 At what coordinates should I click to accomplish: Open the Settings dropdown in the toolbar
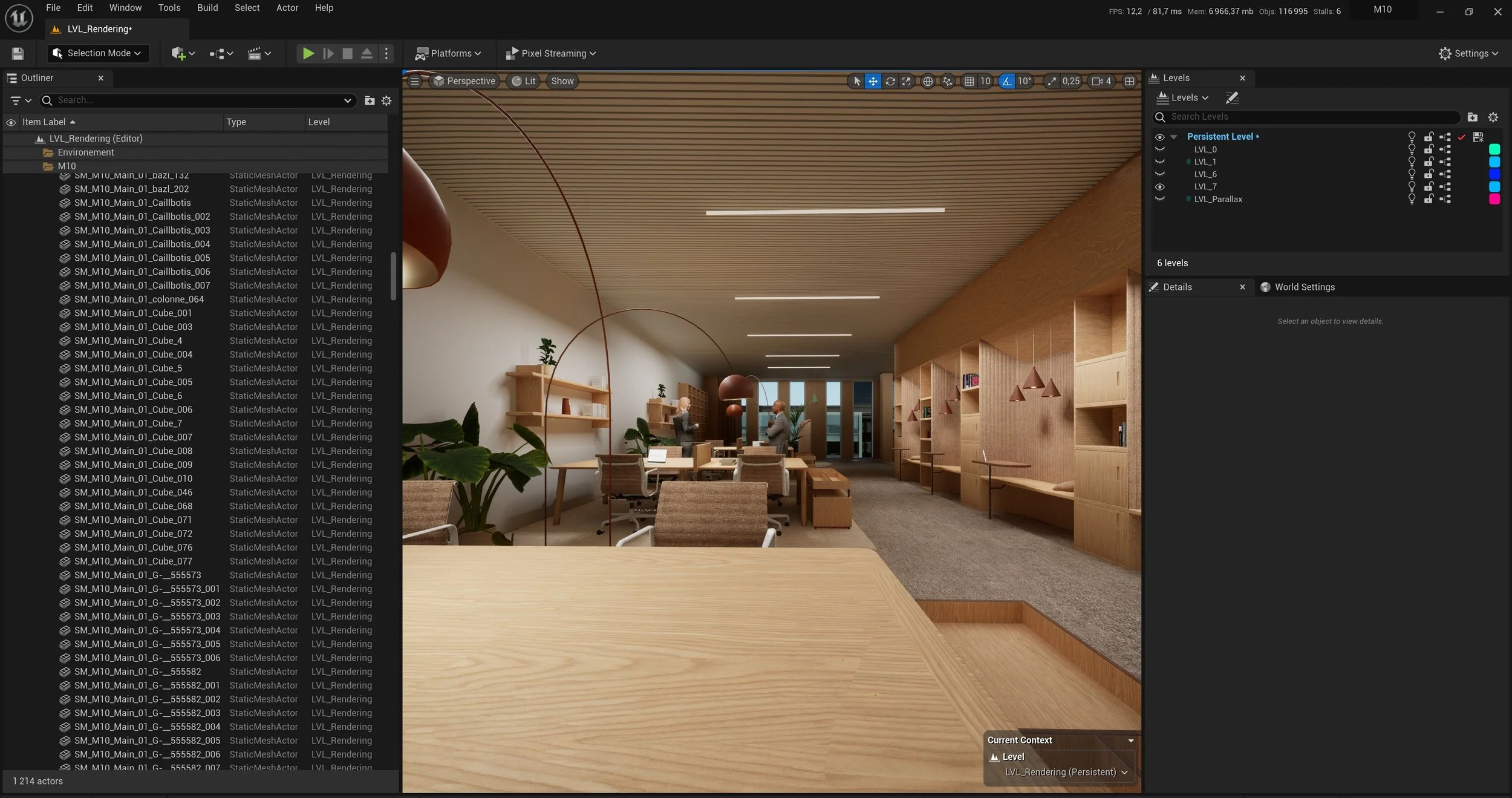1468,53
